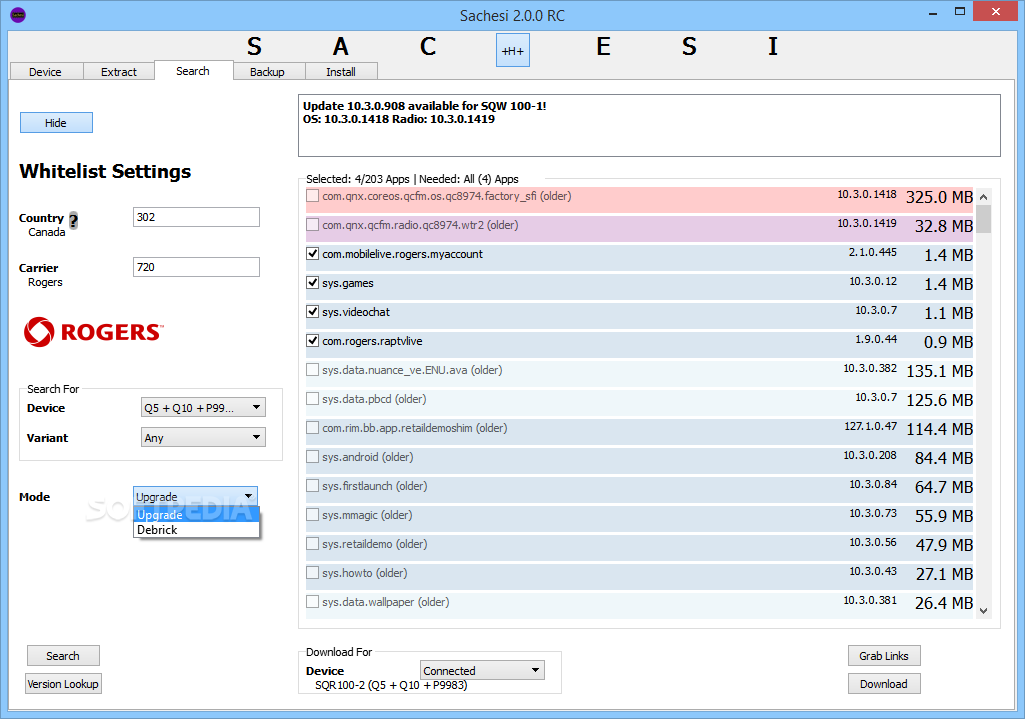Viewport: 1025px width, 719px height.
Task: Toggle the radio.qc8974.wtr2 checkbox
Action: [312, 225]
